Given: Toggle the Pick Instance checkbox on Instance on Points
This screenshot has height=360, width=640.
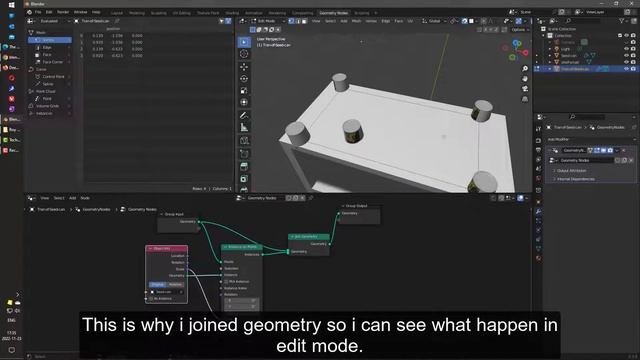Looking at the screenshot, I should point(226,282).
